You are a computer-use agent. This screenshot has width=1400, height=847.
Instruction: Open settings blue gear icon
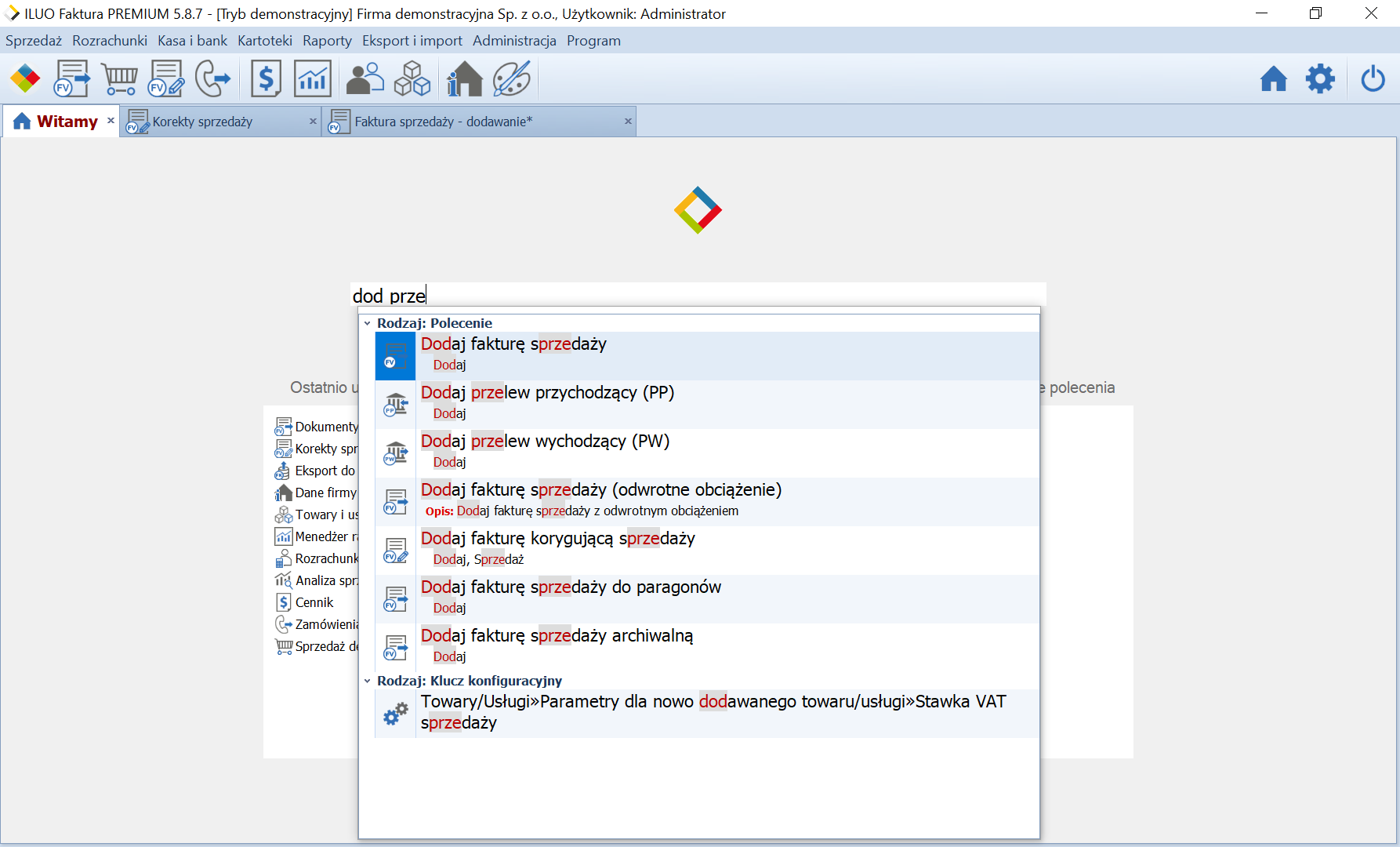[1321, 79]
